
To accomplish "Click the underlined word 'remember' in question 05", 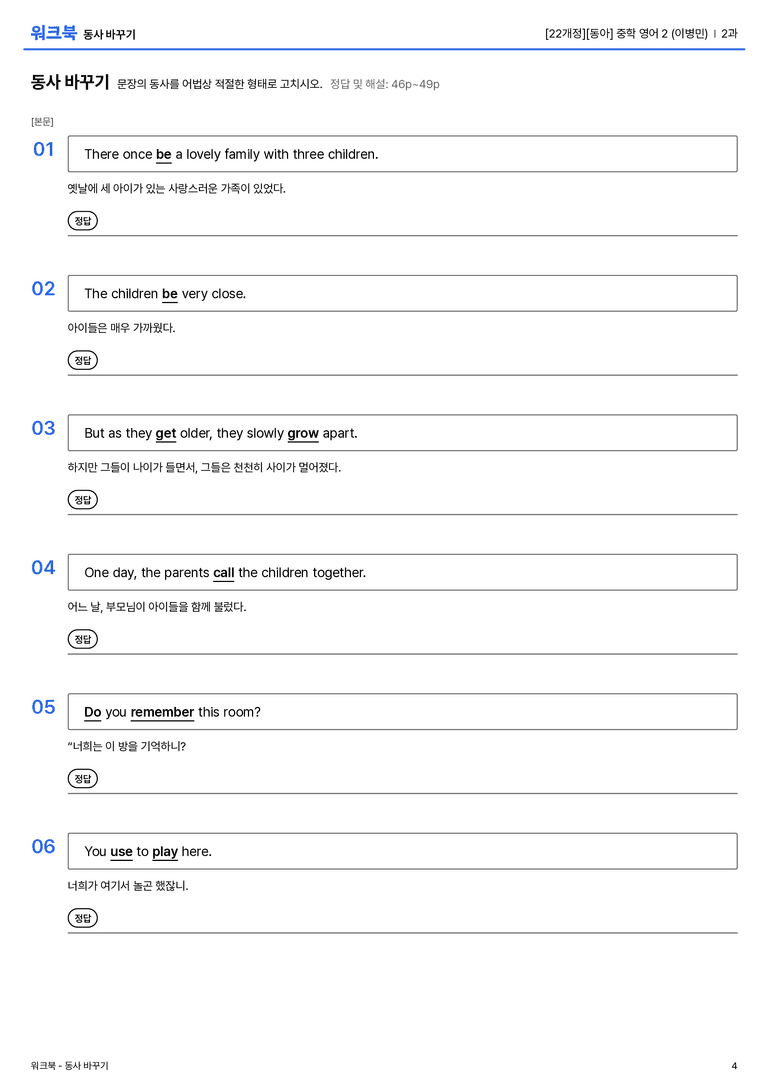I will pos(162,712).
